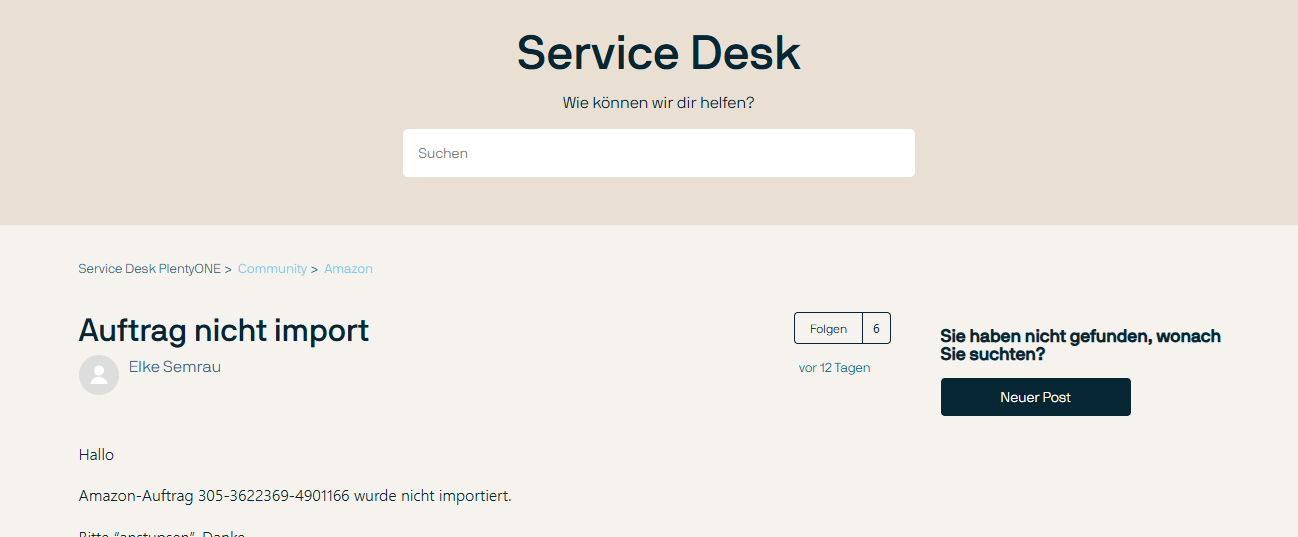
Task: Click the 'Sie haben nicht gefunden' sidebar heading
Action: (1080, 345)
